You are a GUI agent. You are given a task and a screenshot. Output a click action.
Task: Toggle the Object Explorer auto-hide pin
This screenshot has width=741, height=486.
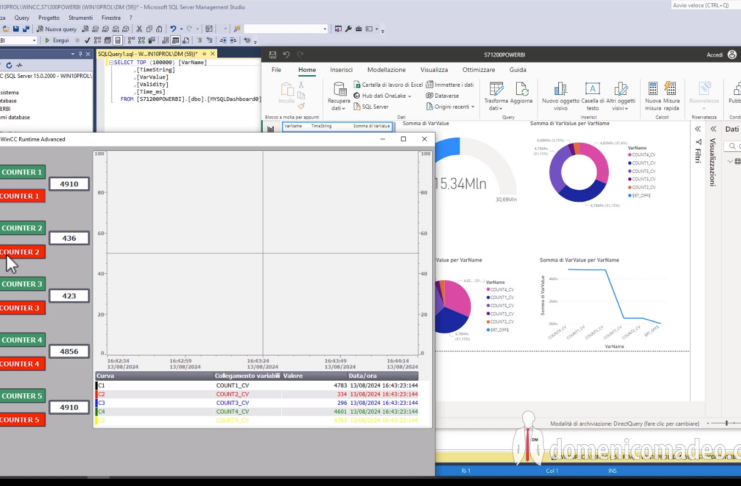[80, 54]
